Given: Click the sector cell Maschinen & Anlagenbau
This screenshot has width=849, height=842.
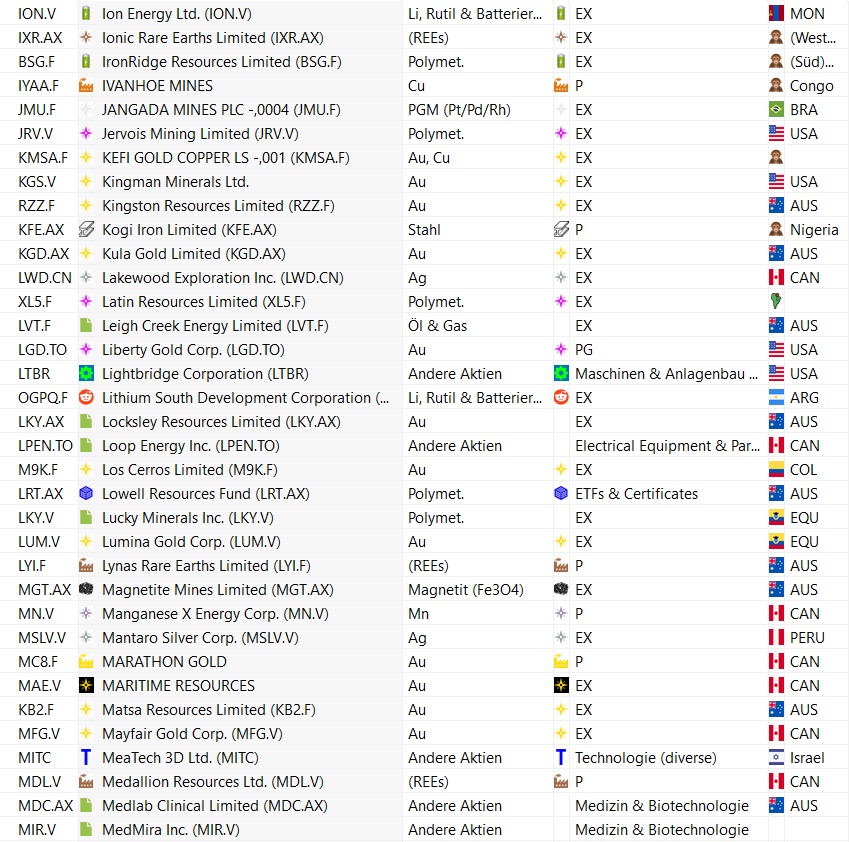Looking at the screenshot, I should 666,374.
